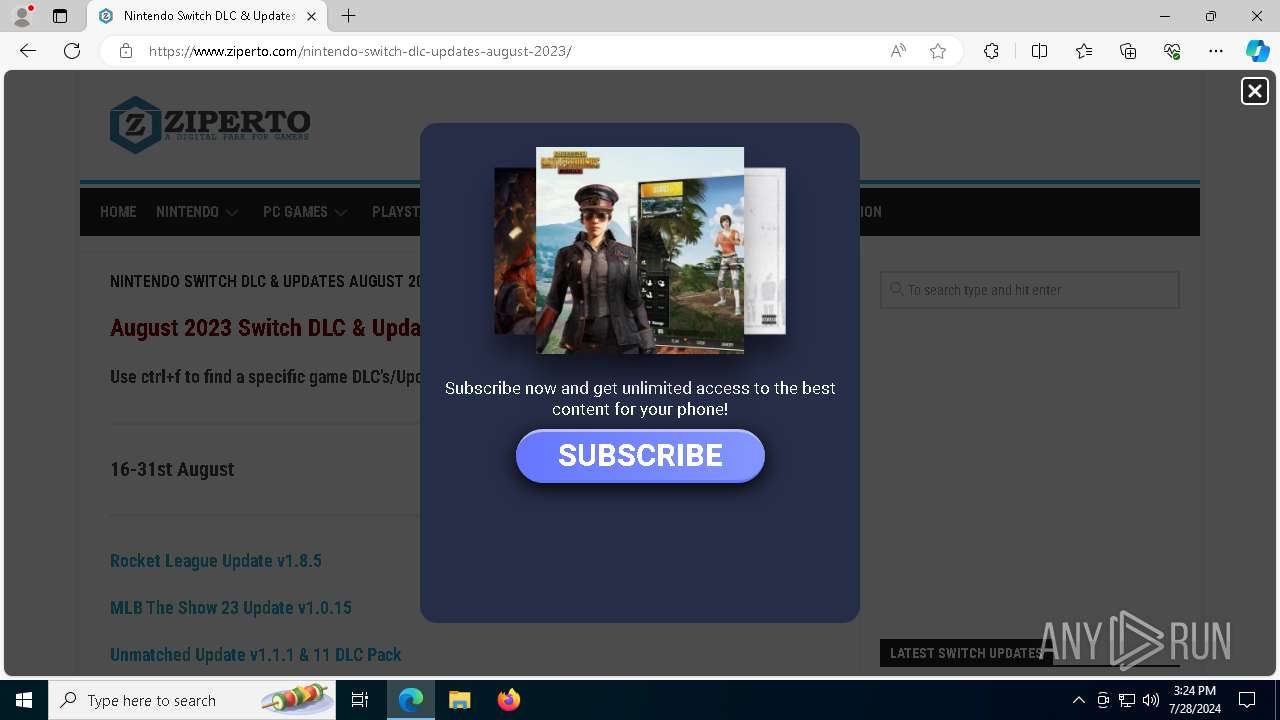The height and width of the screenshot is (720, 1280).
Task: Open the PLAYSTATION menu item
Action: (396, 212)
